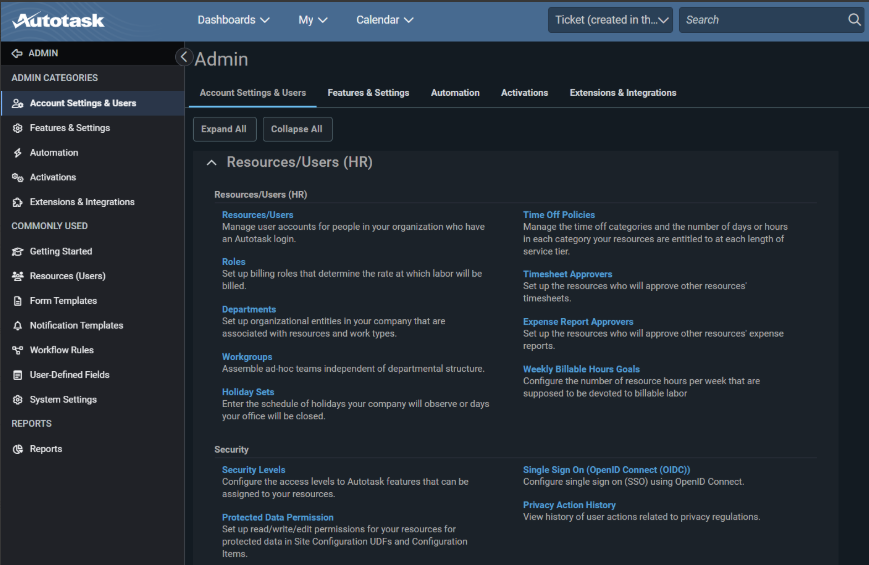Select Activations in the sidebar
The height and width of the screenshot is (565, 869).
tap(92, 177)
